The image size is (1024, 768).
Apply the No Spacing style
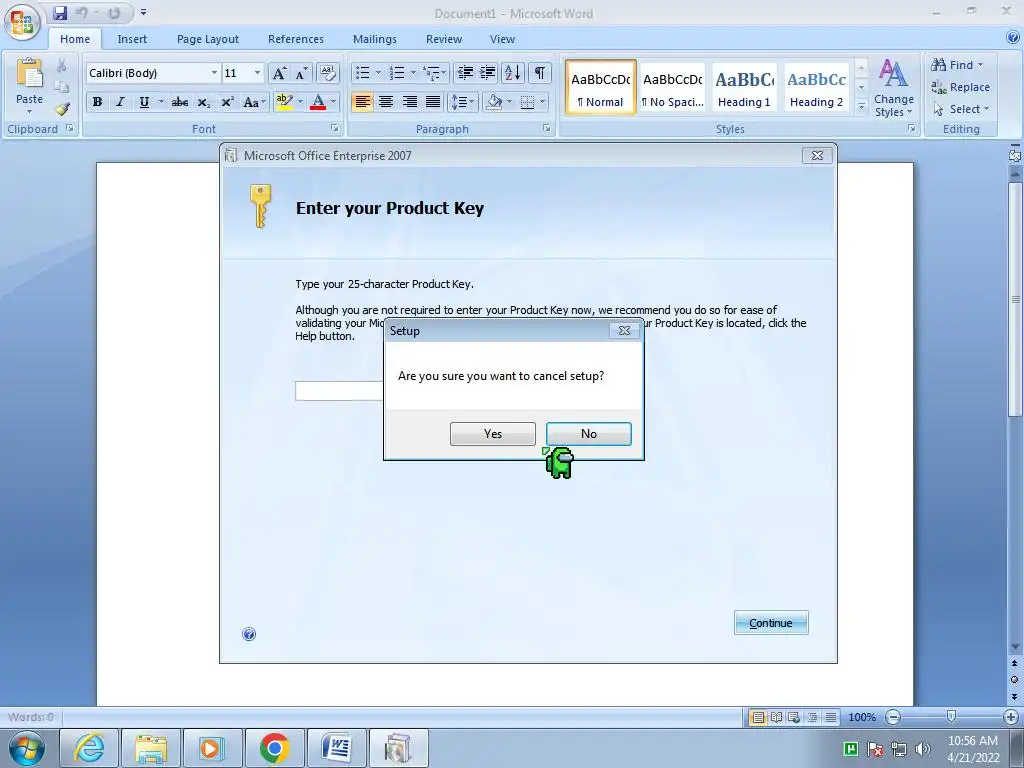tap(673, 88)
